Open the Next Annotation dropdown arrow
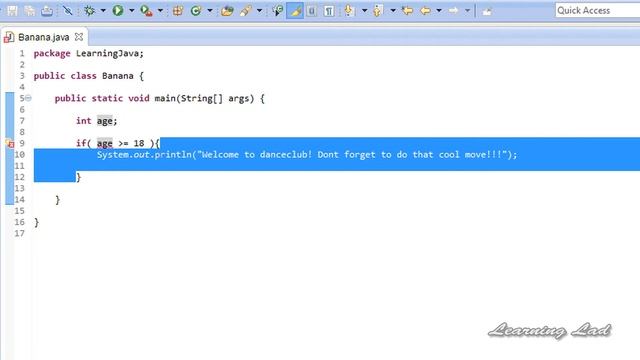Image resolution: width=640 pixels, height=360 pixels. (x=364, y=11)
